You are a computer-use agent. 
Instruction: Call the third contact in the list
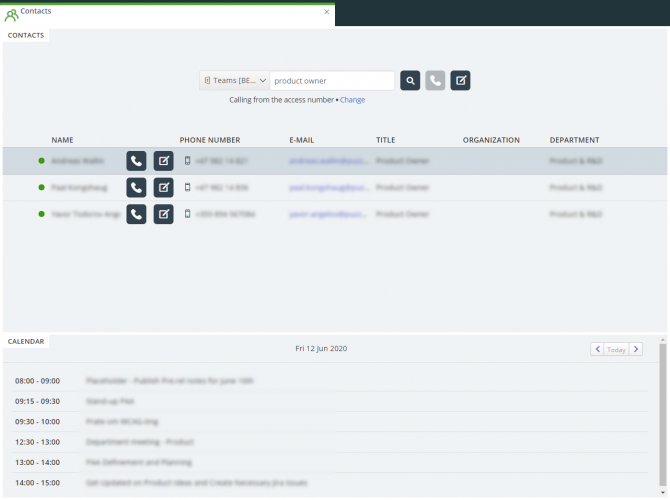(x=136, y=214)
